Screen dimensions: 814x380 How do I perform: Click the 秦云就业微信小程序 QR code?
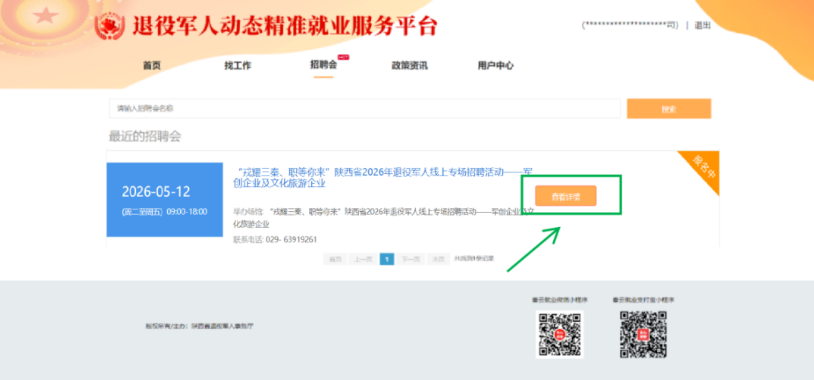(560, 334)
